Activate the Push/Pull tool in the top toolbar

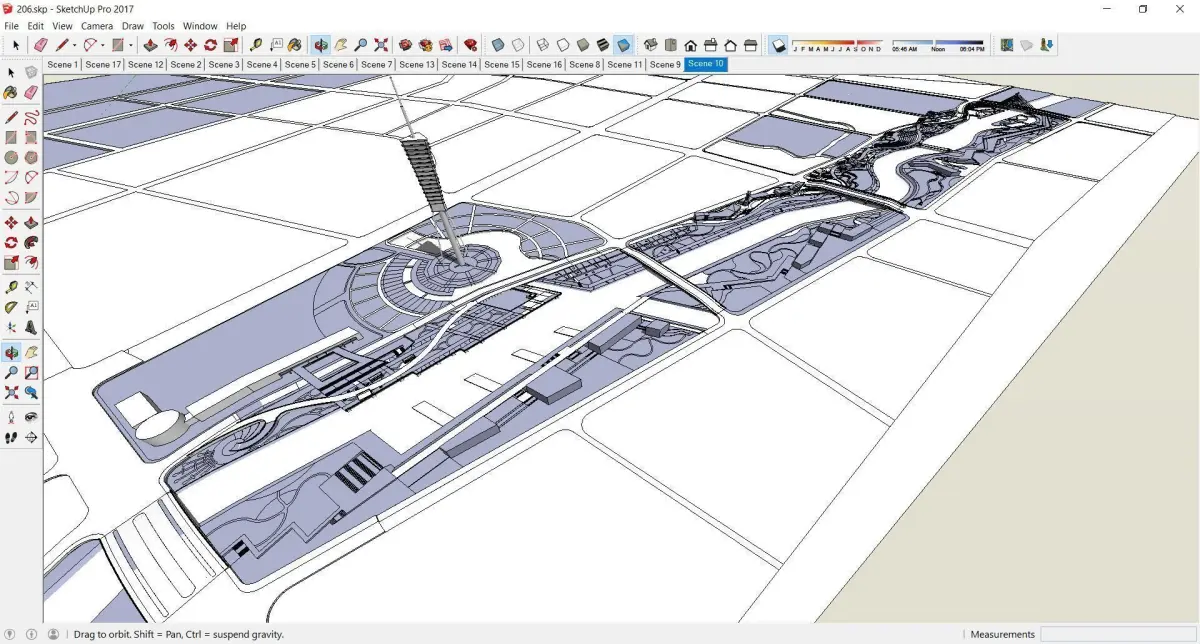click(150, 45)
